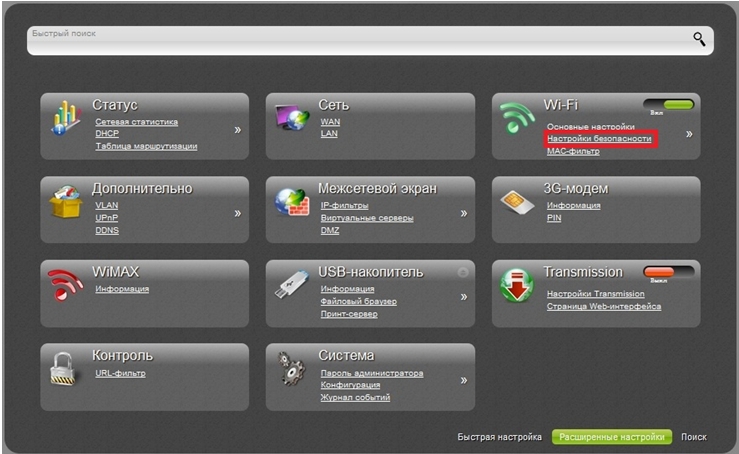Click the search magnifier icon
The height and width of the screenshot is (454, 739).
click(x=699, y=39)
